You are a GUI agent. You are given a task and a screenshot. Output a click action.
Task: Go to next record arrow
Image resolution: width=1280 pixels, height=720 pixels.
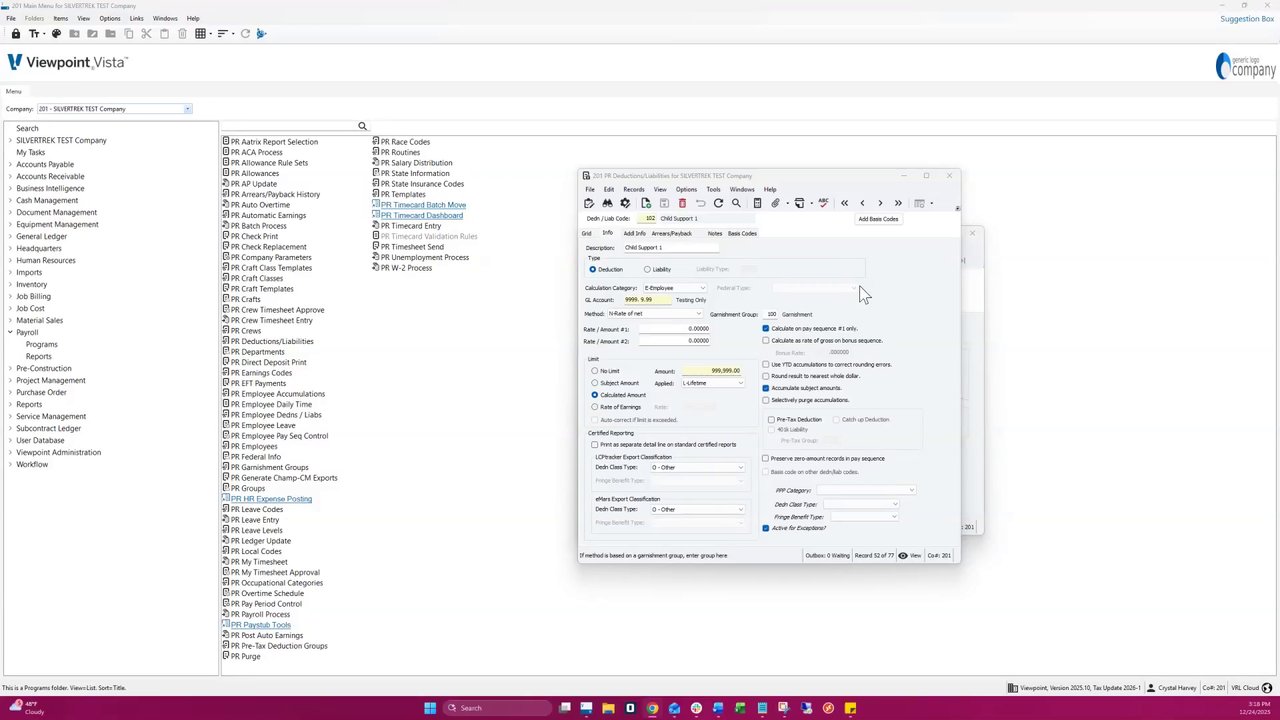(880, 203)
